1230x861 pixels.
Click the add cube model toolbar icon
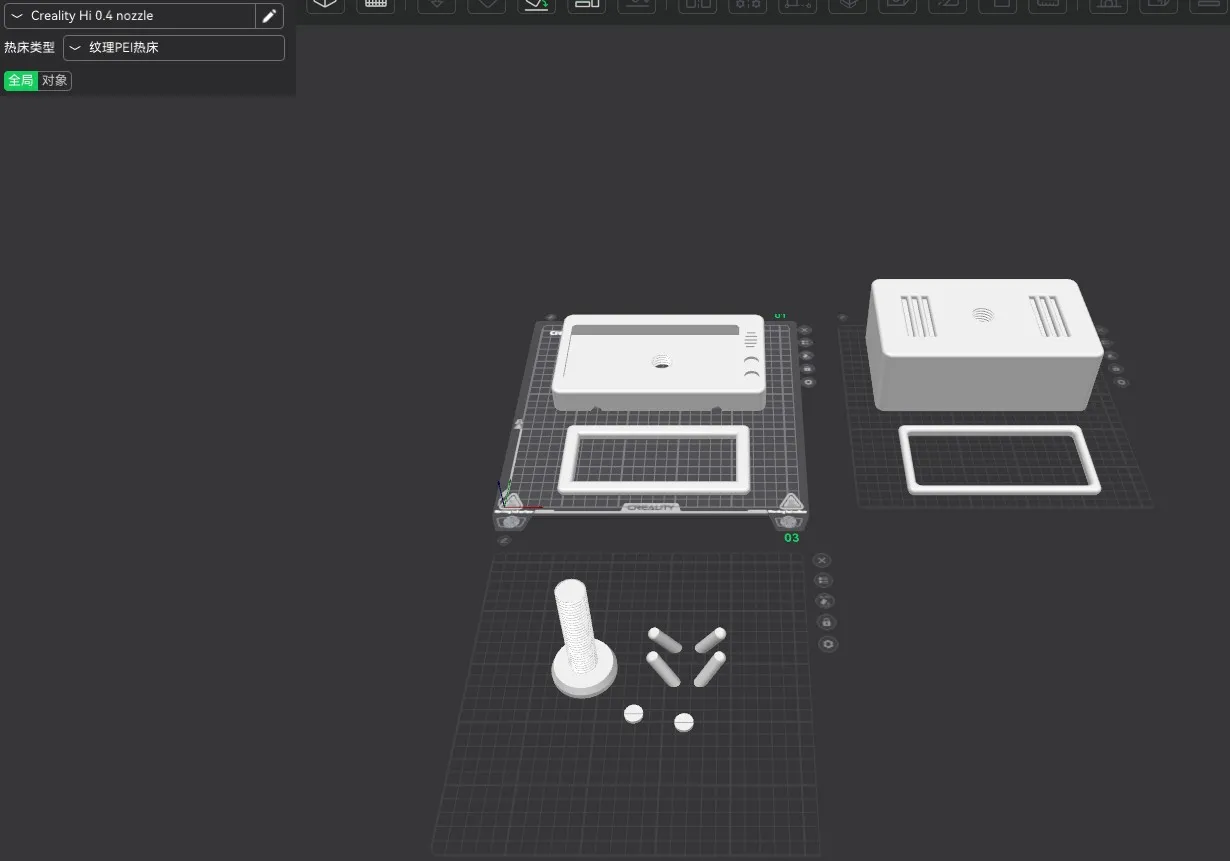(325, 4)
